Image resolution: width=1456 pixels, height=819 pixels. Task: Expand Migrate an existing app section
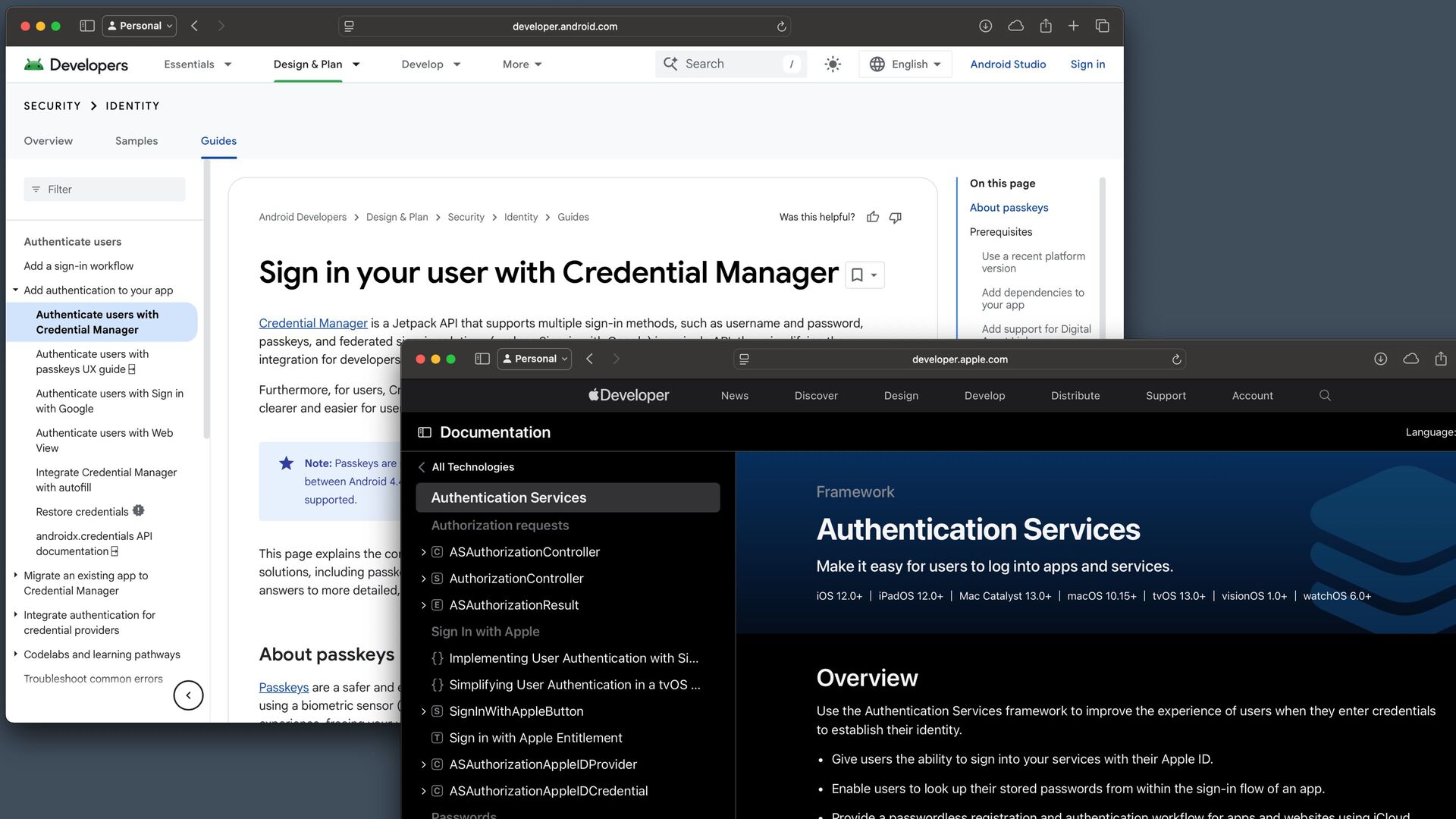[x=16, y=575]
